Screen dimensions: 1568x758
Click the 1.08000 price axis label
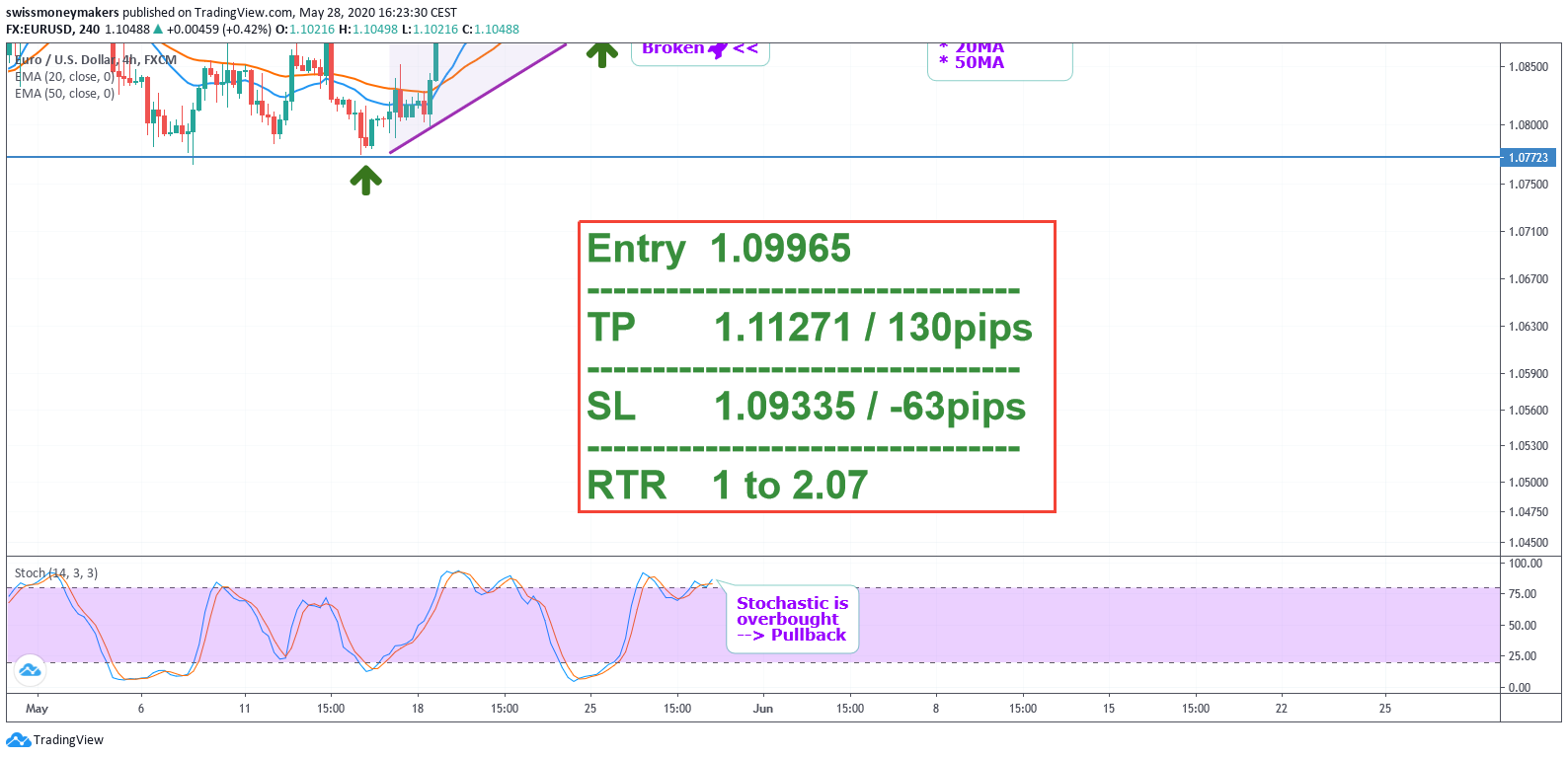[1529, 125]
